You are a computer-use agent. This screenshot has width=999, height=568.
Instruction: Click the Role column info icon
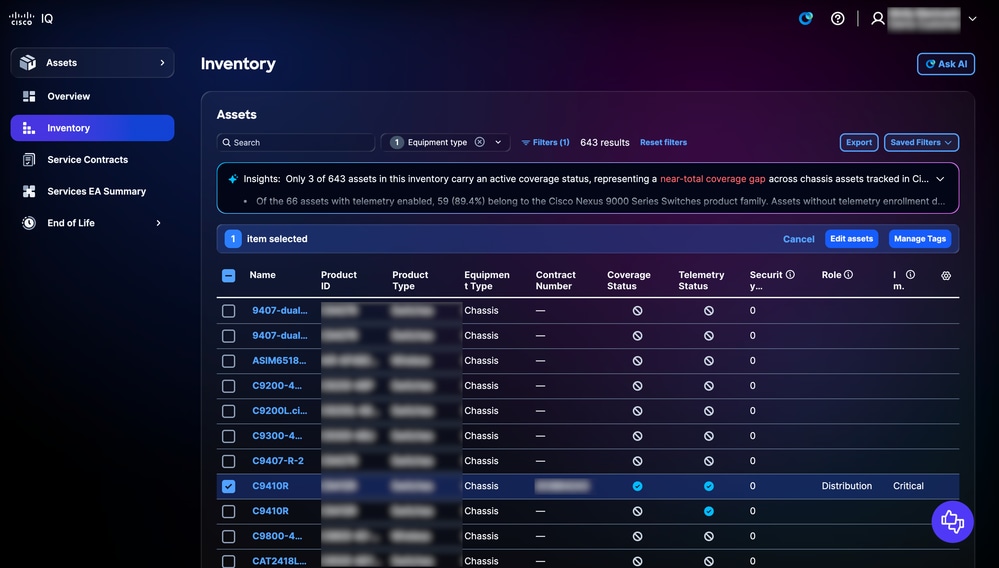click(x=849, y=274)
